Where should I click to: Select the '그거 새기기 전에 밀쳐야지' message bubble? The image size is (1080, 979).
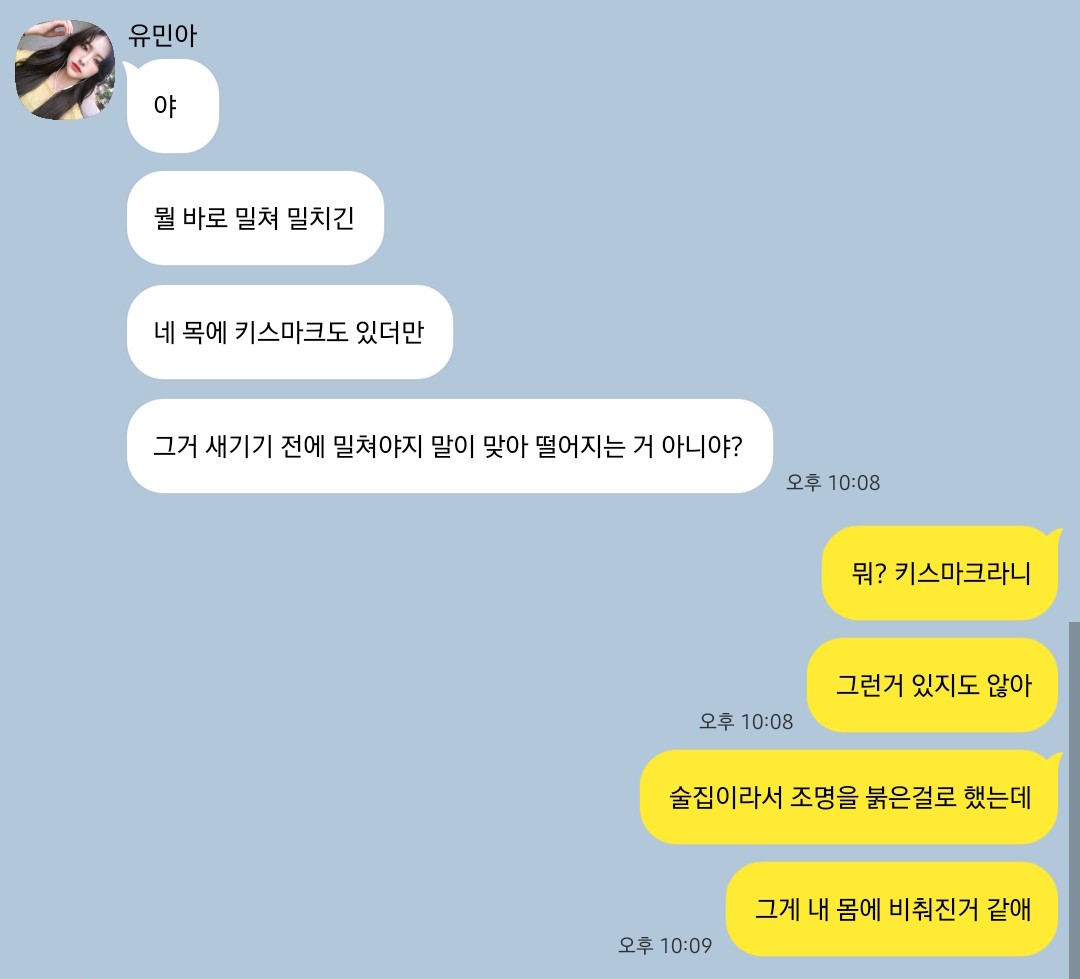[x=449, y=446]
